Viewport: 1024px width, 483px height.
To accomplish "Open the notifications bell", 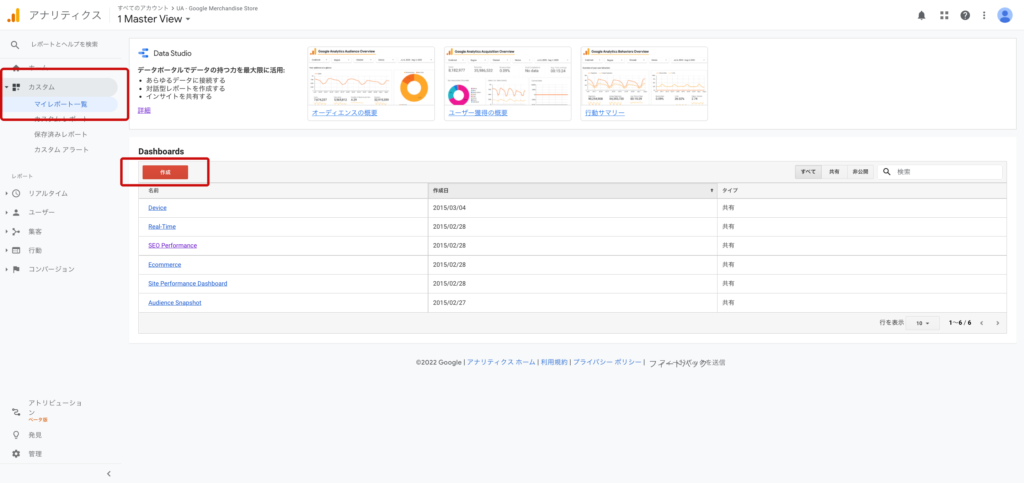I will point(921,16).
